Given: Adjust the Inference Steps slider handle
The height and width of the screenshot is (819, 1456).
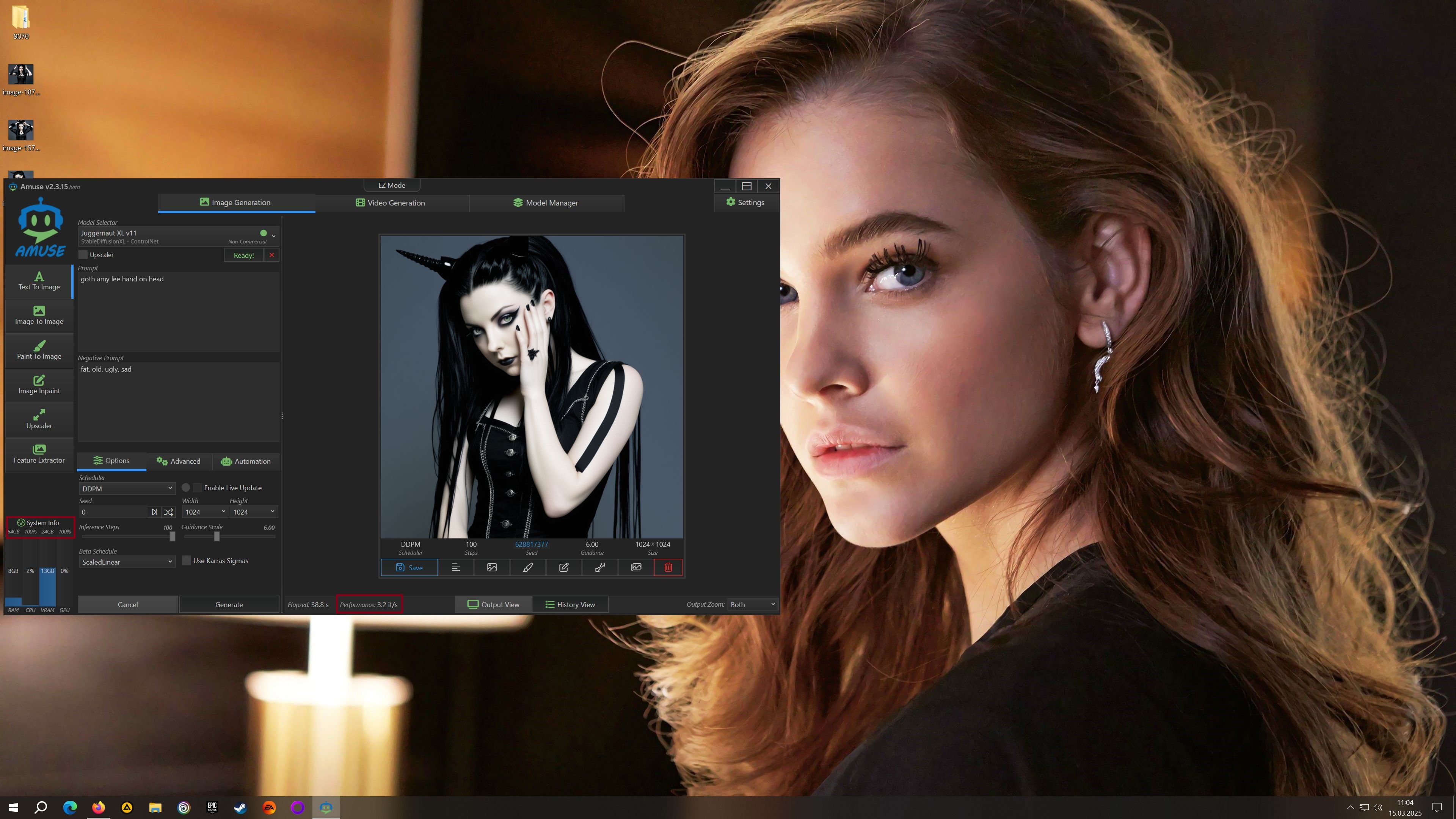Looking at the screenshot, I should click(x=173, y=536).
